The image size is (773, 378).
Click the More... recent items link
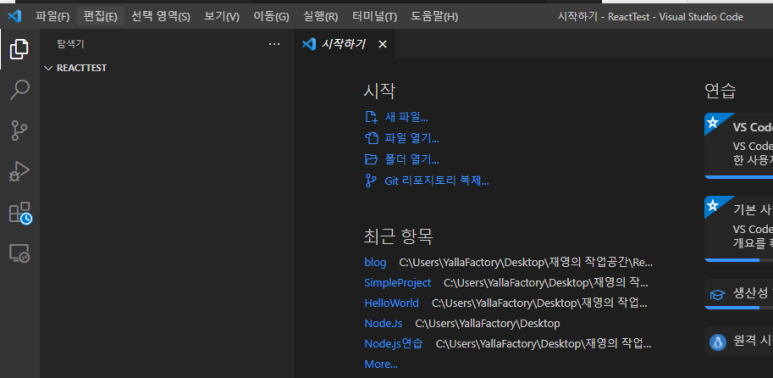coord(381,364)
